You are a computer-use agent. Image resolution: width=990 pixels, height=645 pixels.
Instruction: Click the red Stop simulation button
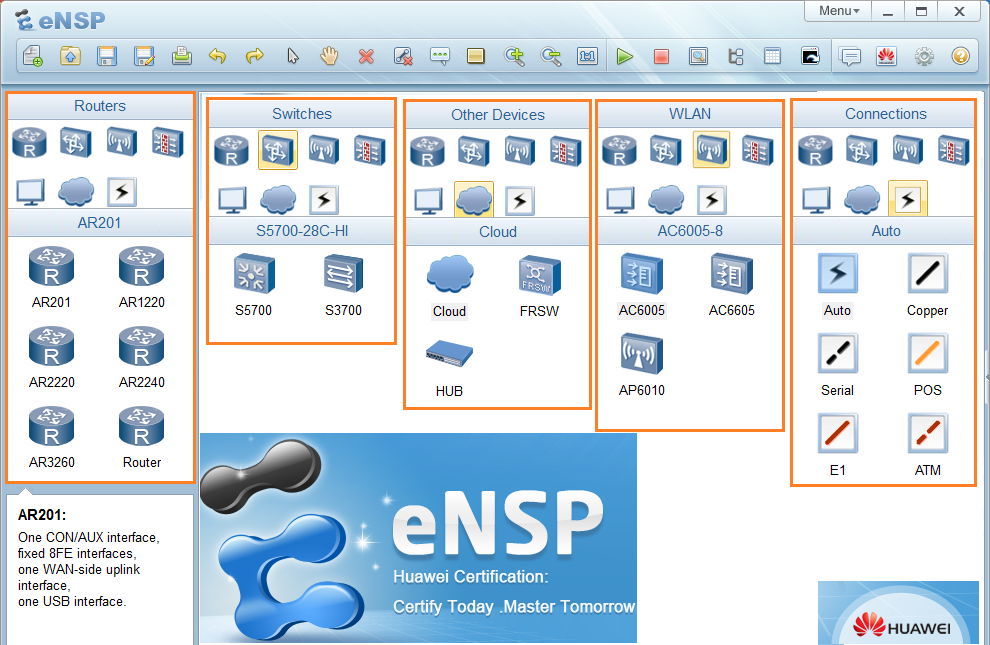[661, 56]
